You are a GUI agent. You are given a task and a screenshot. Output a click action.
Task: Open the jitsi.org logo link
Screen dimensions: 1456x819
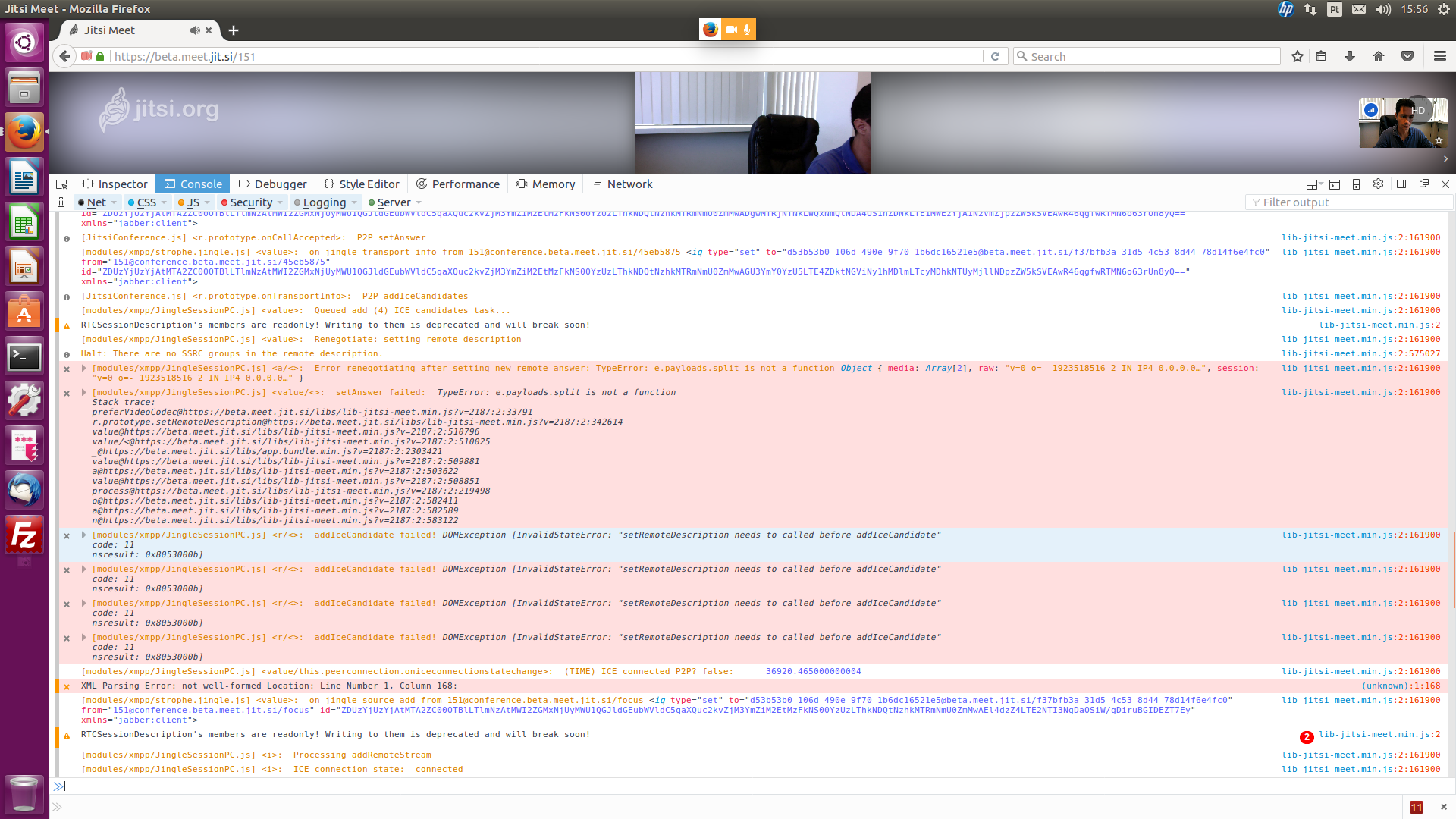(x=159, y=110)
